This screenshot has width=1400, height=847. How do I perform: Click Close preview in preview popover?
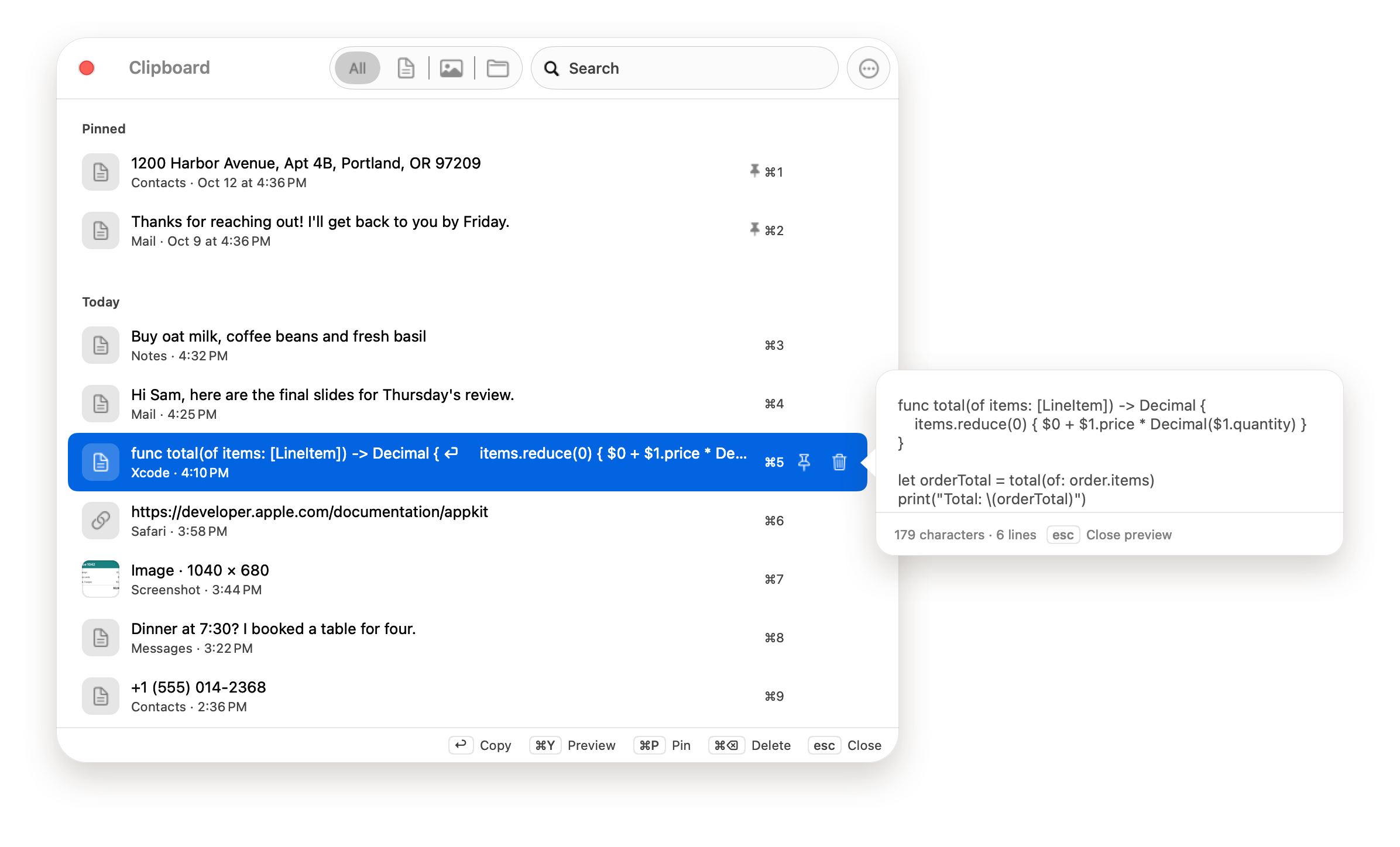pos(1128,535)
